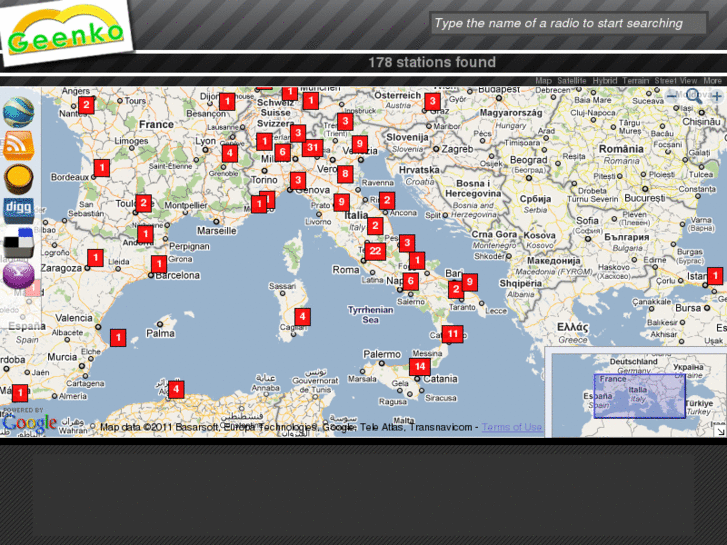Switch to Hybrid view type
This screenshot has height=545, width=727.
pyautogui.click(x=605, y=81)
